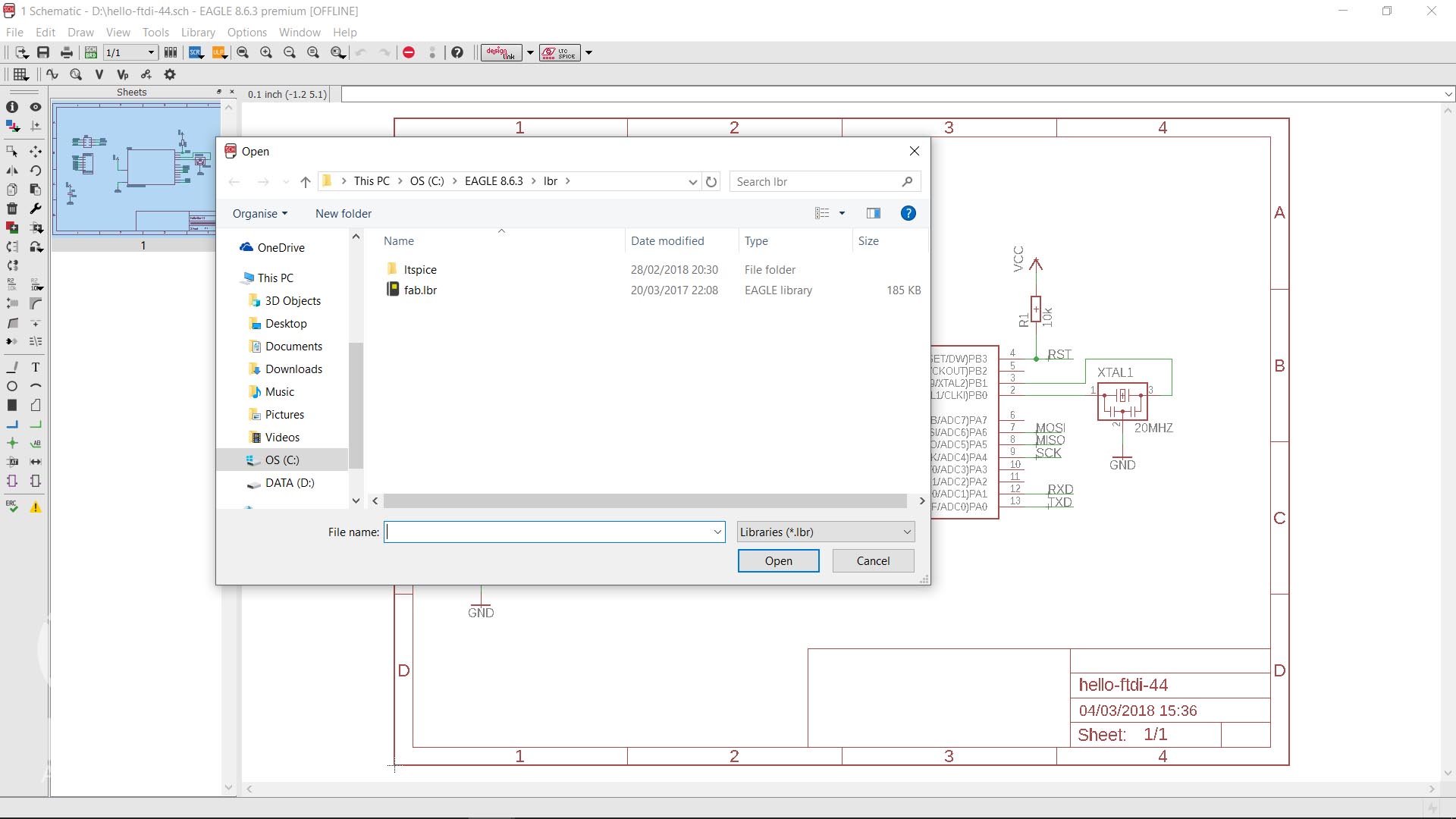
Task: Click EAGLE 8.6.3 in breadcrumb path
Action: (494, 181)
